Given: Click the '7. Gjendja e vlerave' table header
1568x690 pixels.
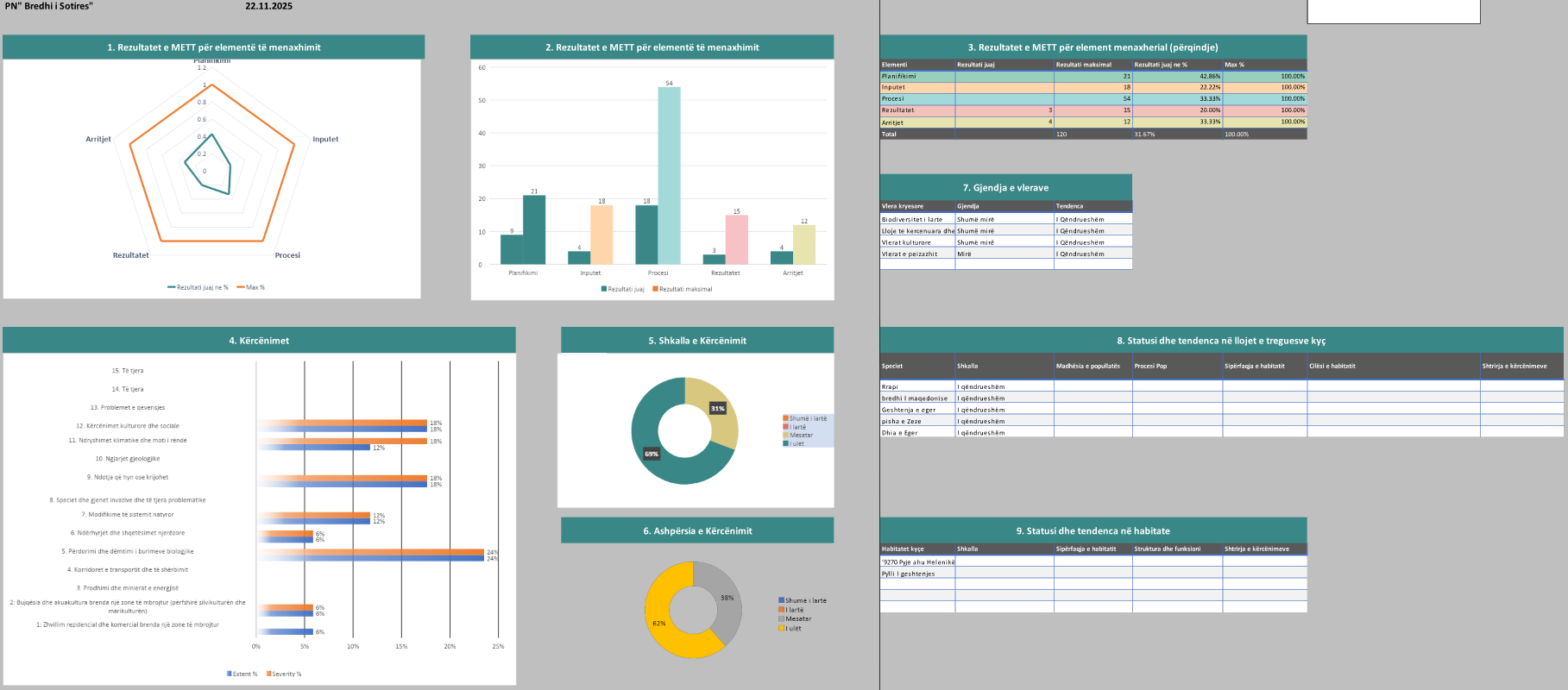Looking at the screenshot, I should point(1005,187).
